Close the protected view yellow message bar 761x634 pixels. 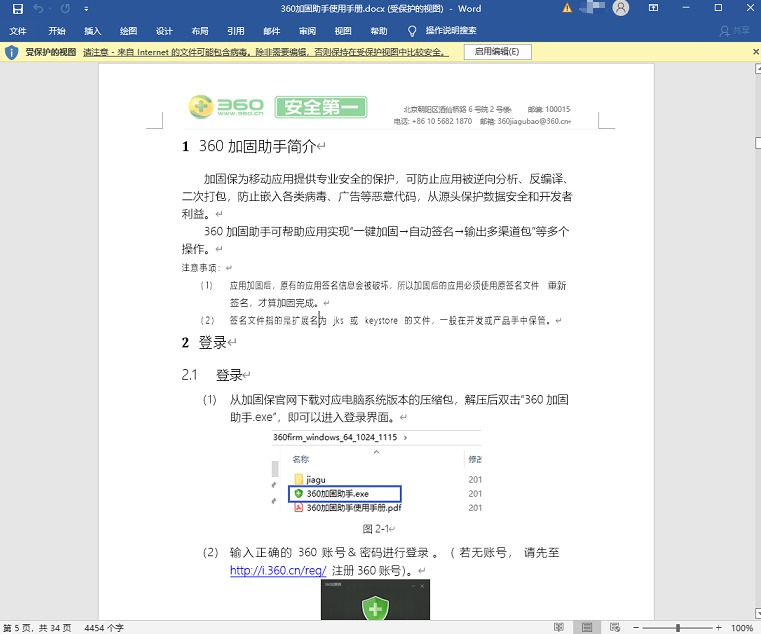(756, 51)
